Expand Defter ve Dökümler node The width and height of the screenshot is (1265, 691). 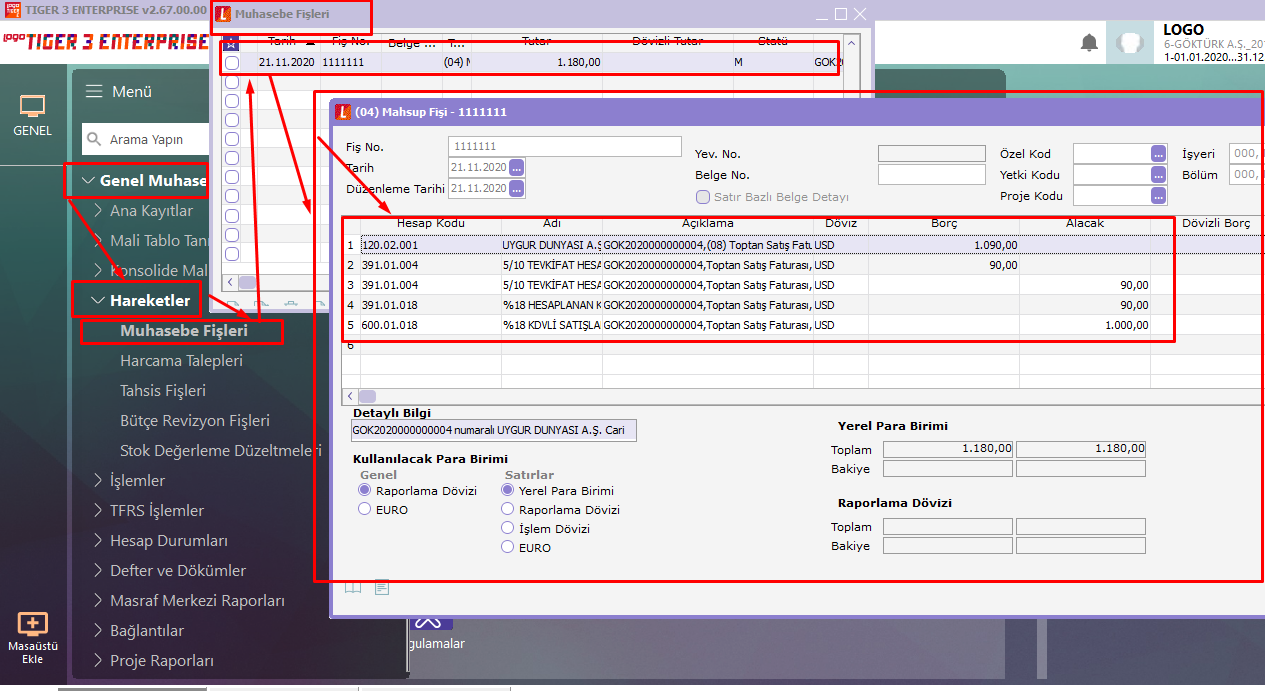click(x=98, y=571)
